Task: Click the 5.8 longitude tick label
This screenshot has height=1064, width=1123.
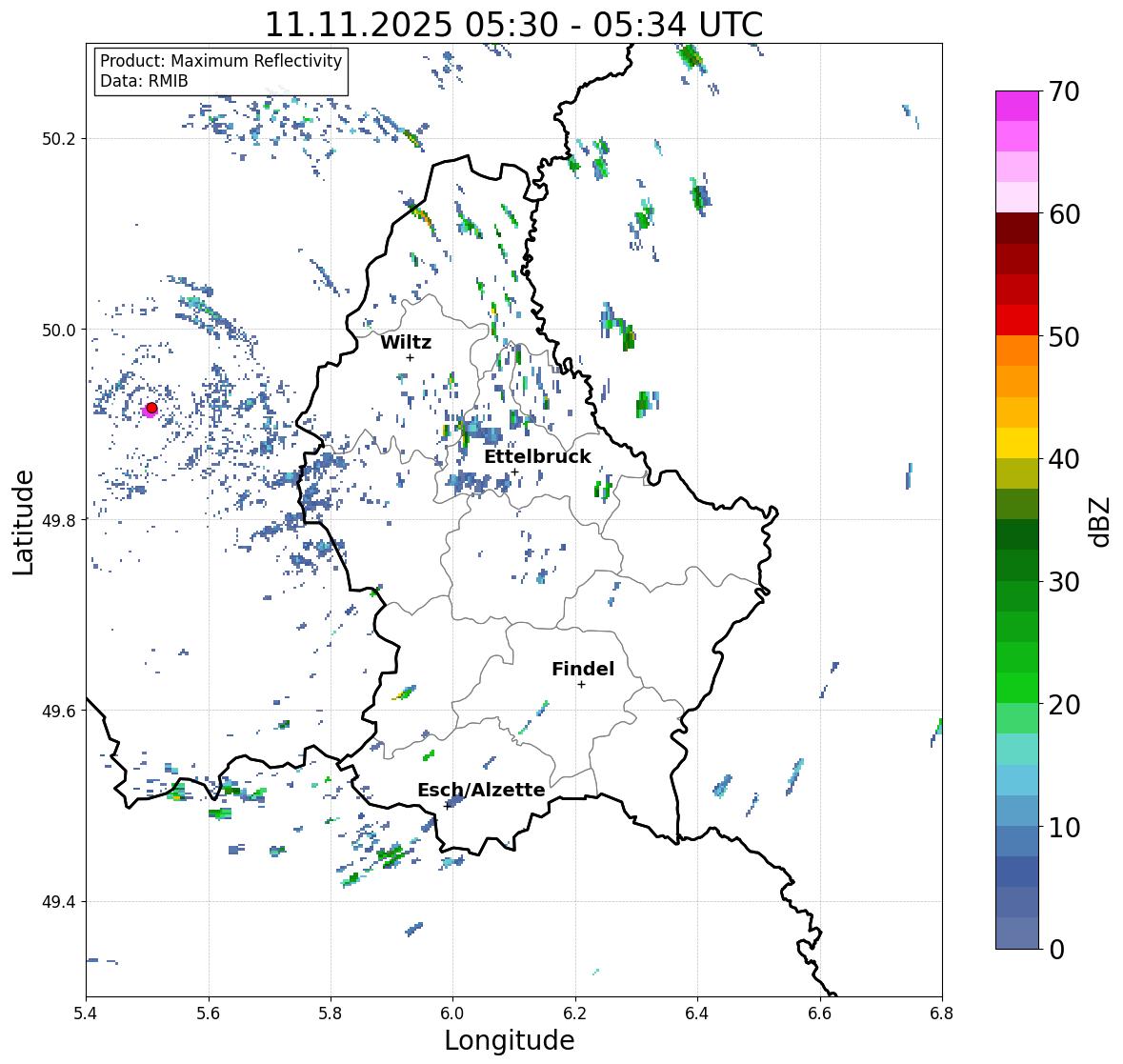Action: tap(331, 1014)
